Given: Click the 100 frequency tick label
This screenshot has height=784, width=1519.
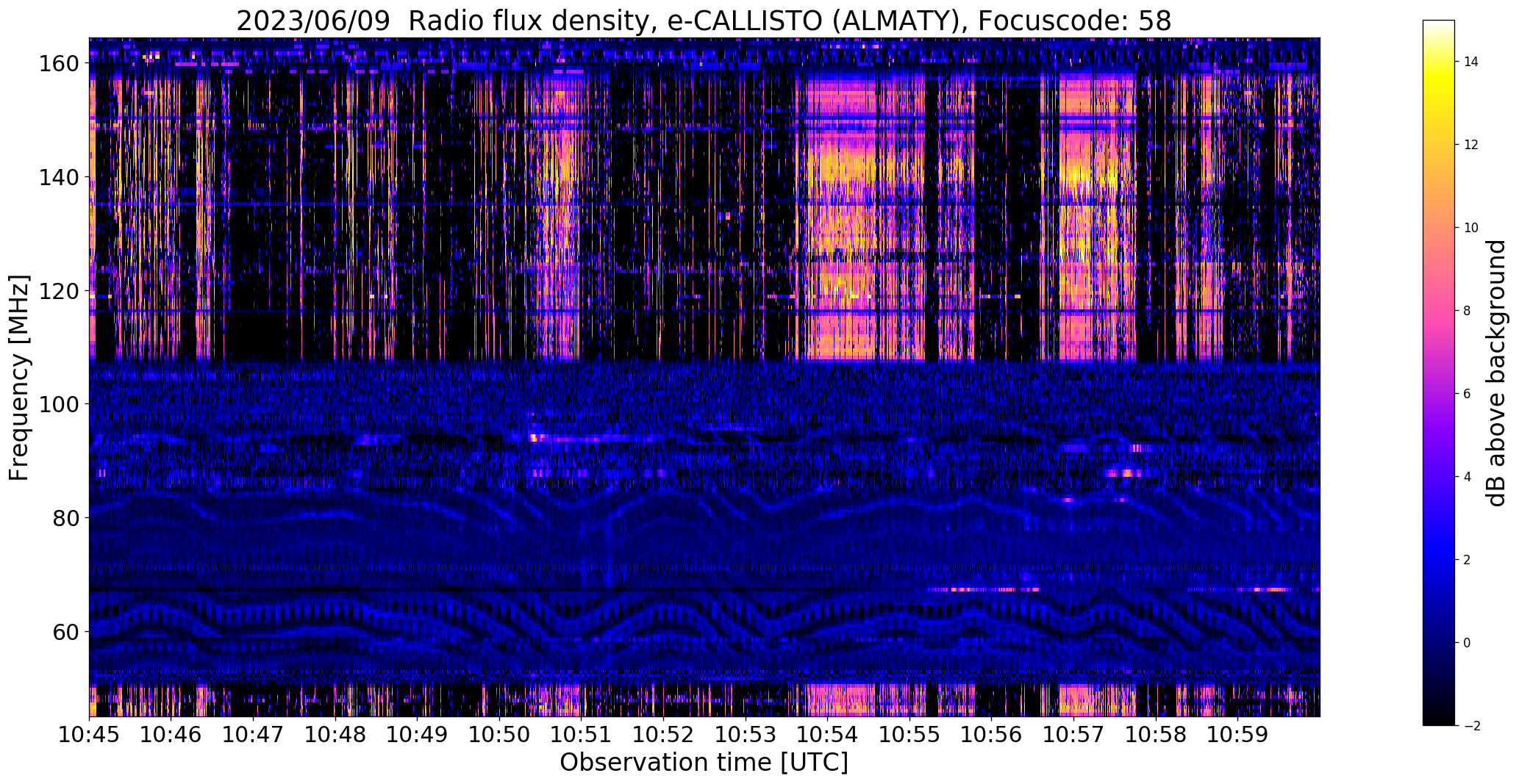Looking at the screenshot, I should [60, 405].
